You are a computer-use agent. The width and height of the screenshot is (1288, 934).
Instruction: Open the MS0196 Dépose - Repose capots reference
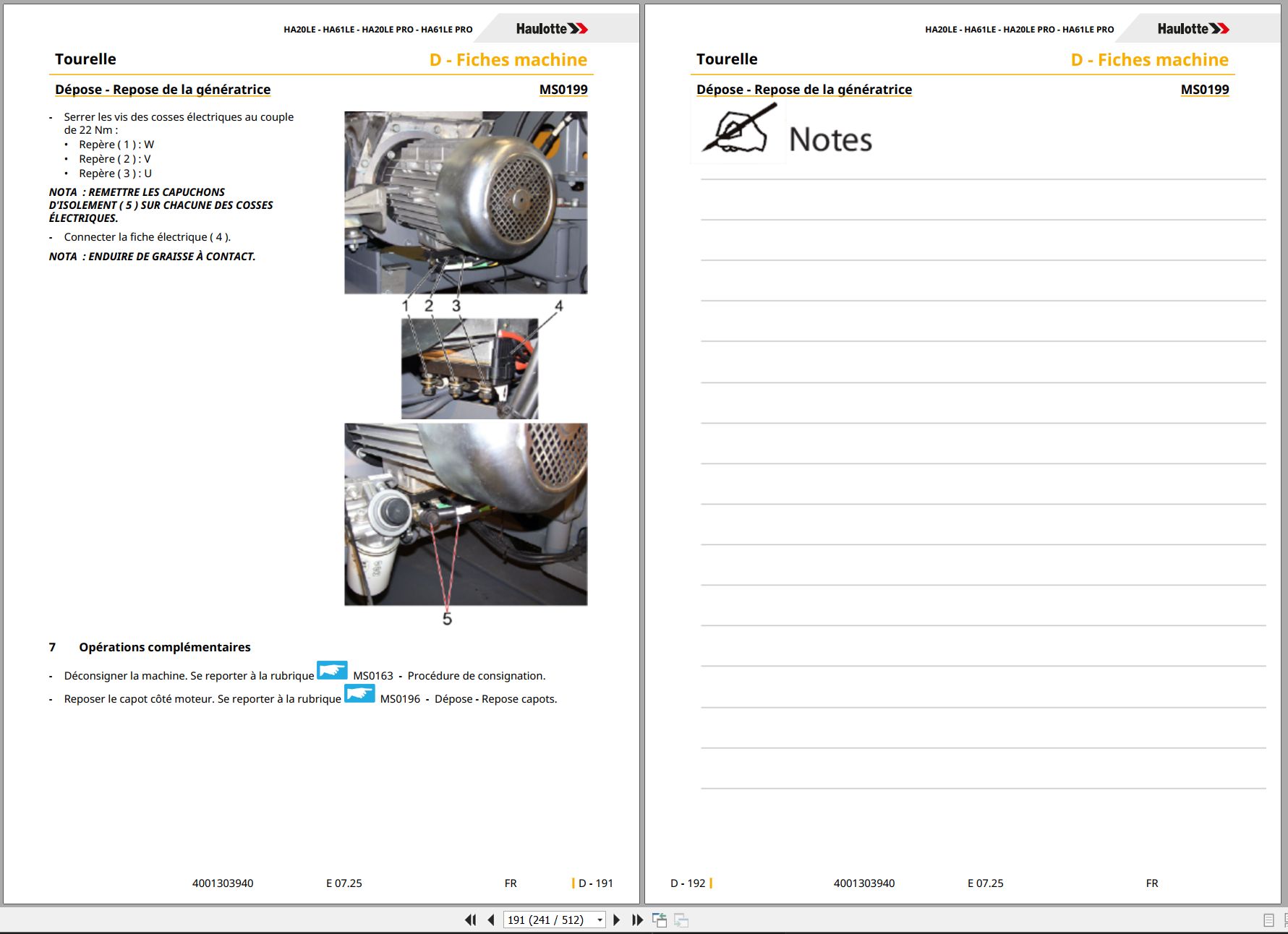[x=469, y=699]
